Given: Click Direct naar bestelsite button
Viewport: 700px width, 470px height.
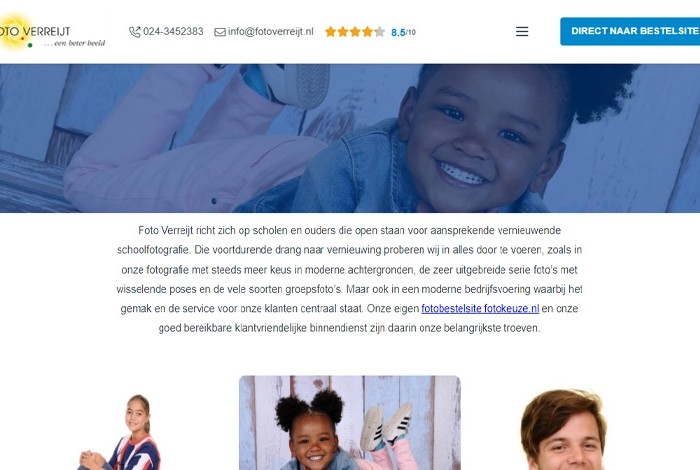Looking at the screenshot, I should (630, 31).
